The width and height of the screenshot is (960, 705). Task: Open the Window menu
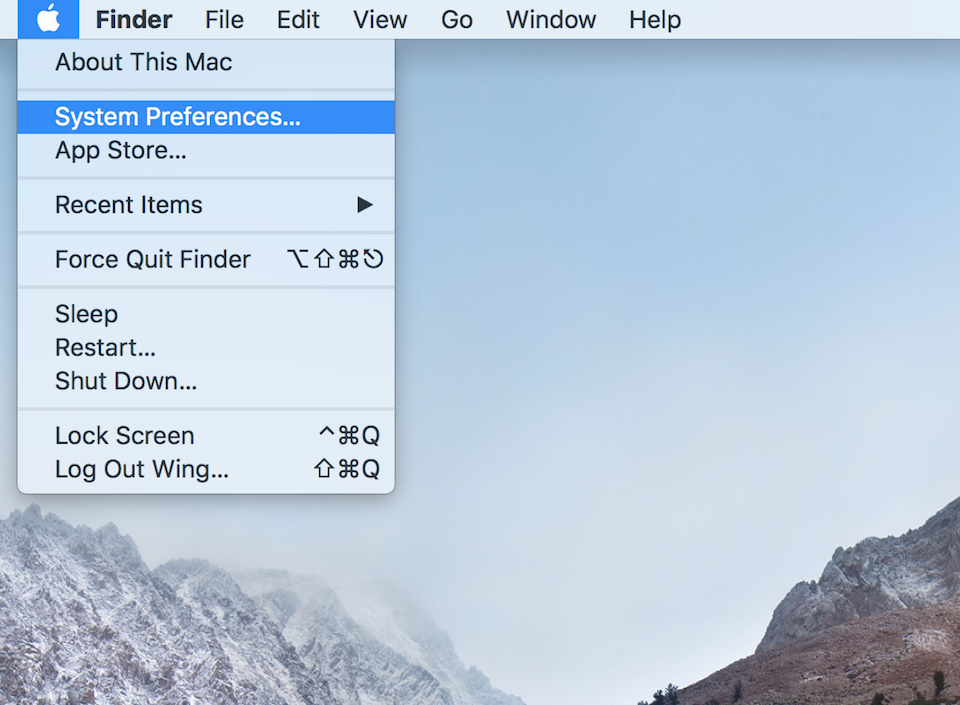pos(550,19)
